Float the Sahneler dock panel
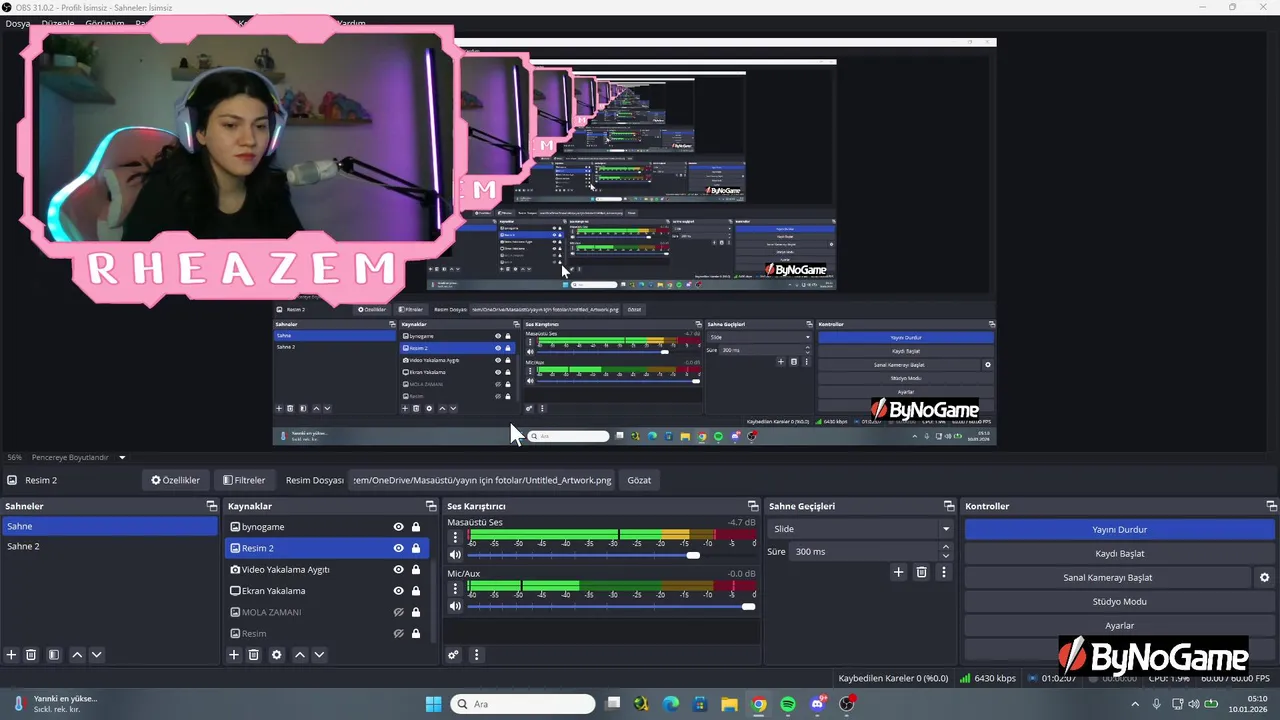This screenshot has height=720, width=1280. click(211, 506)
